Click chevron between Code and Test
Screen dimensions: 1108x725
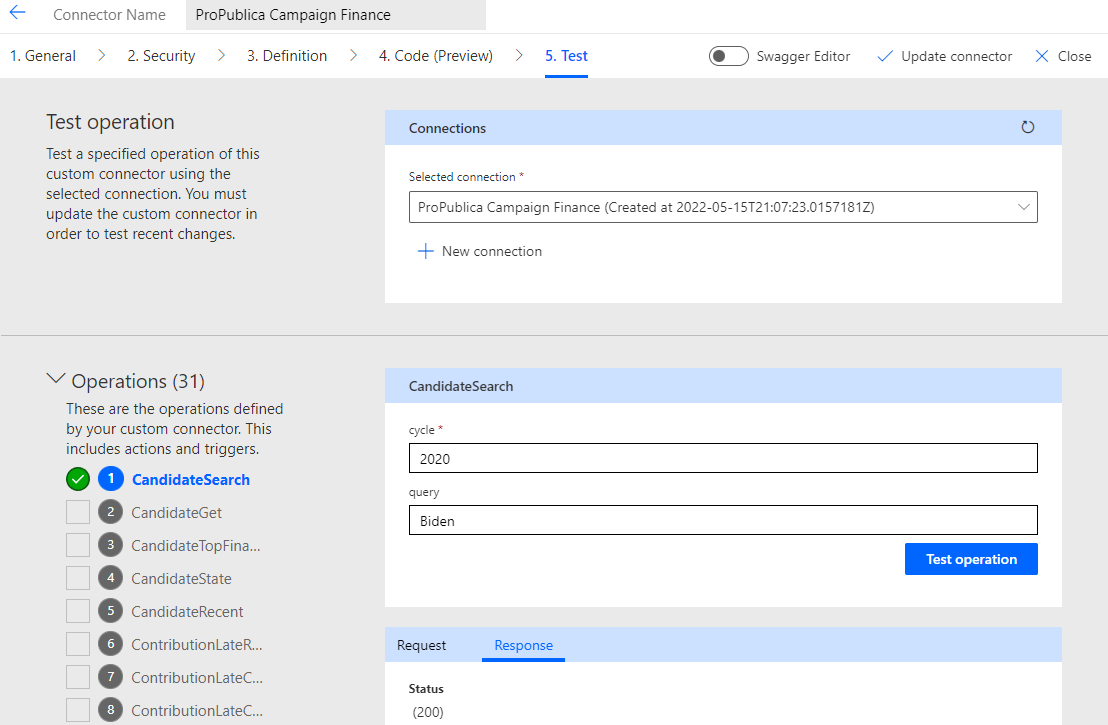coord(519,55)
